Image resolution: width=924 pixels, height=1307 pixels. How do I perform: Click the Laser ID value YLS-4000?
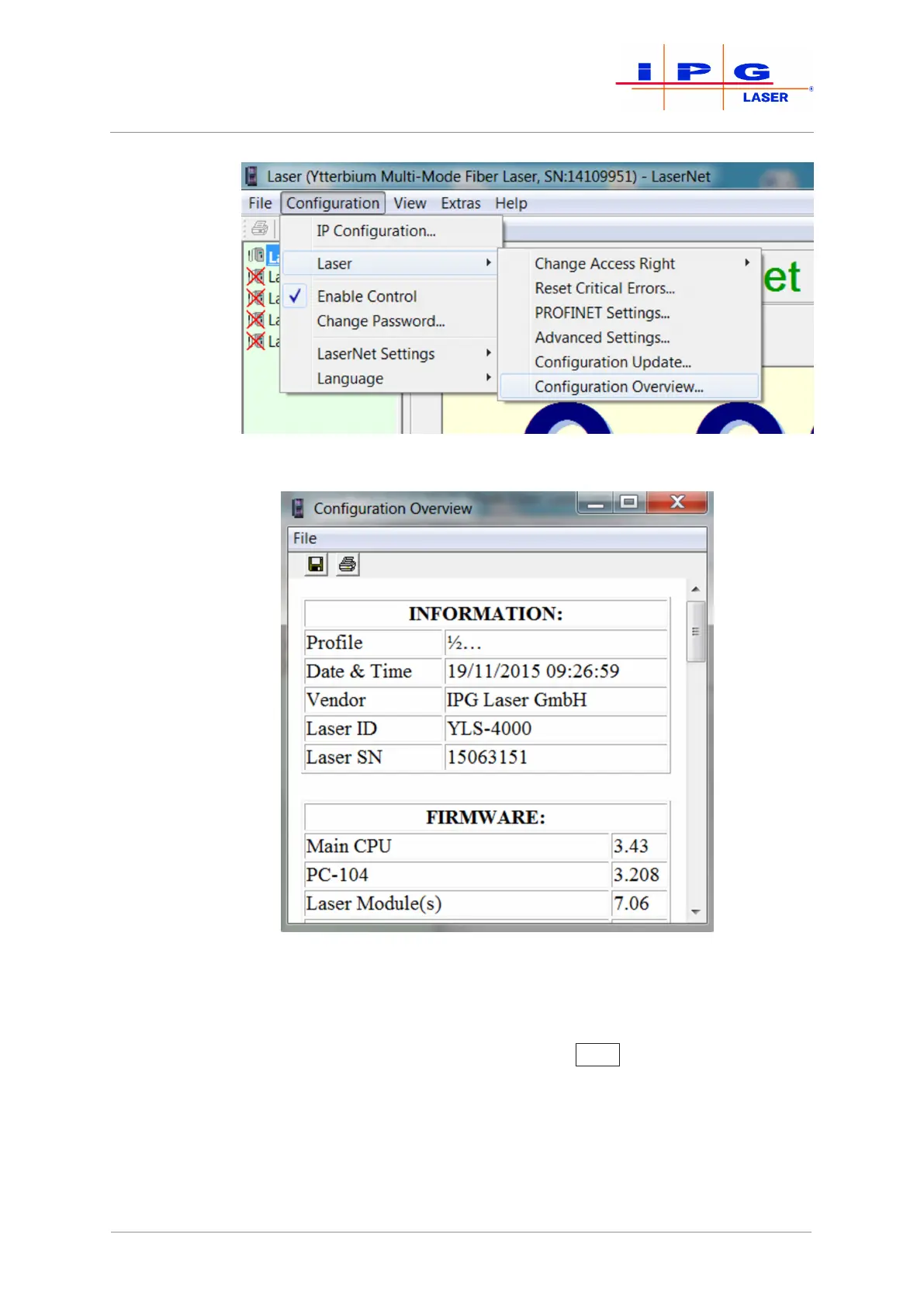click(490, 729)
